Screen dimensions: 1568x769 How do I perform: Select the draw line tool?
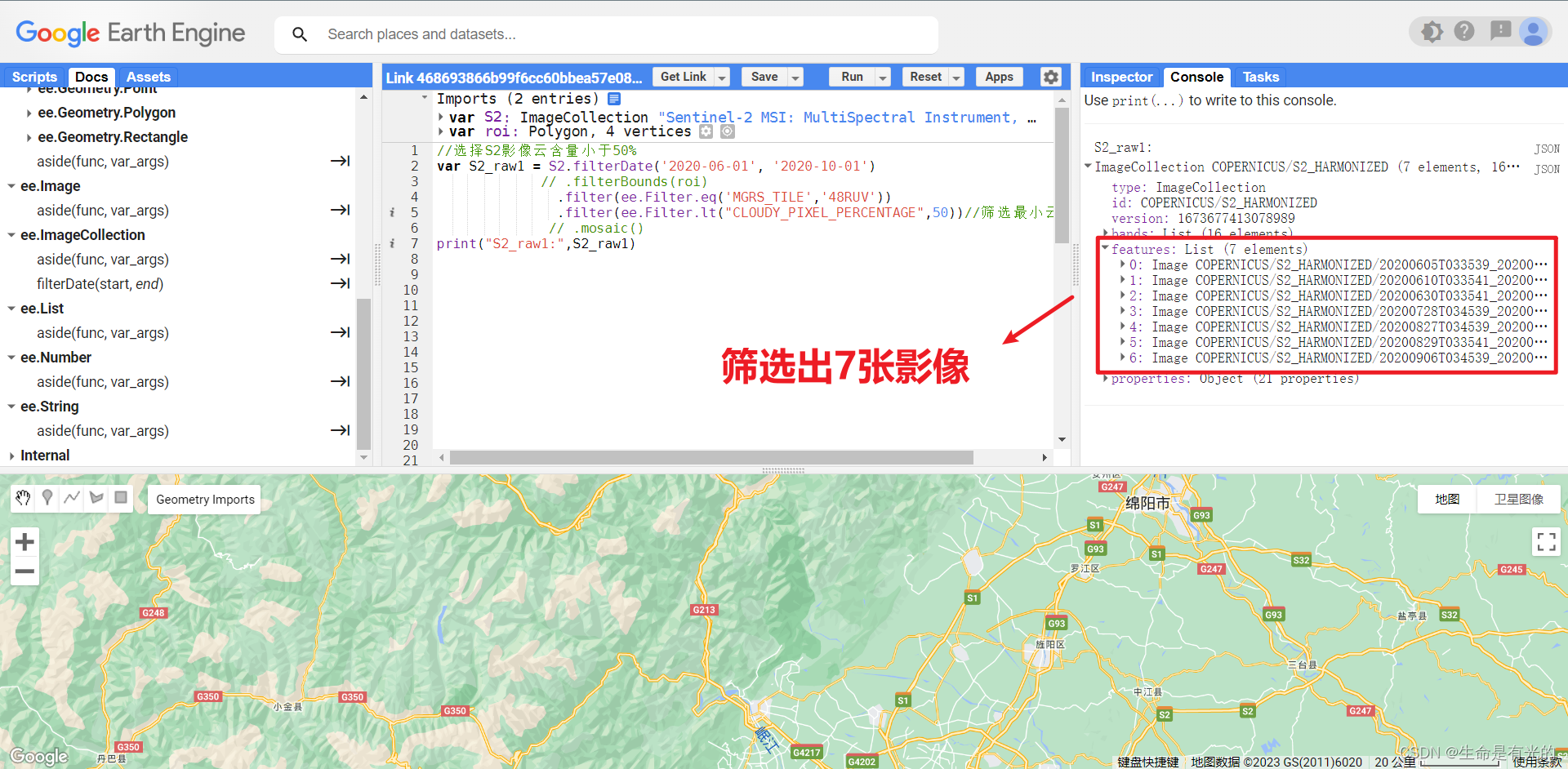[x=72, y=498]
